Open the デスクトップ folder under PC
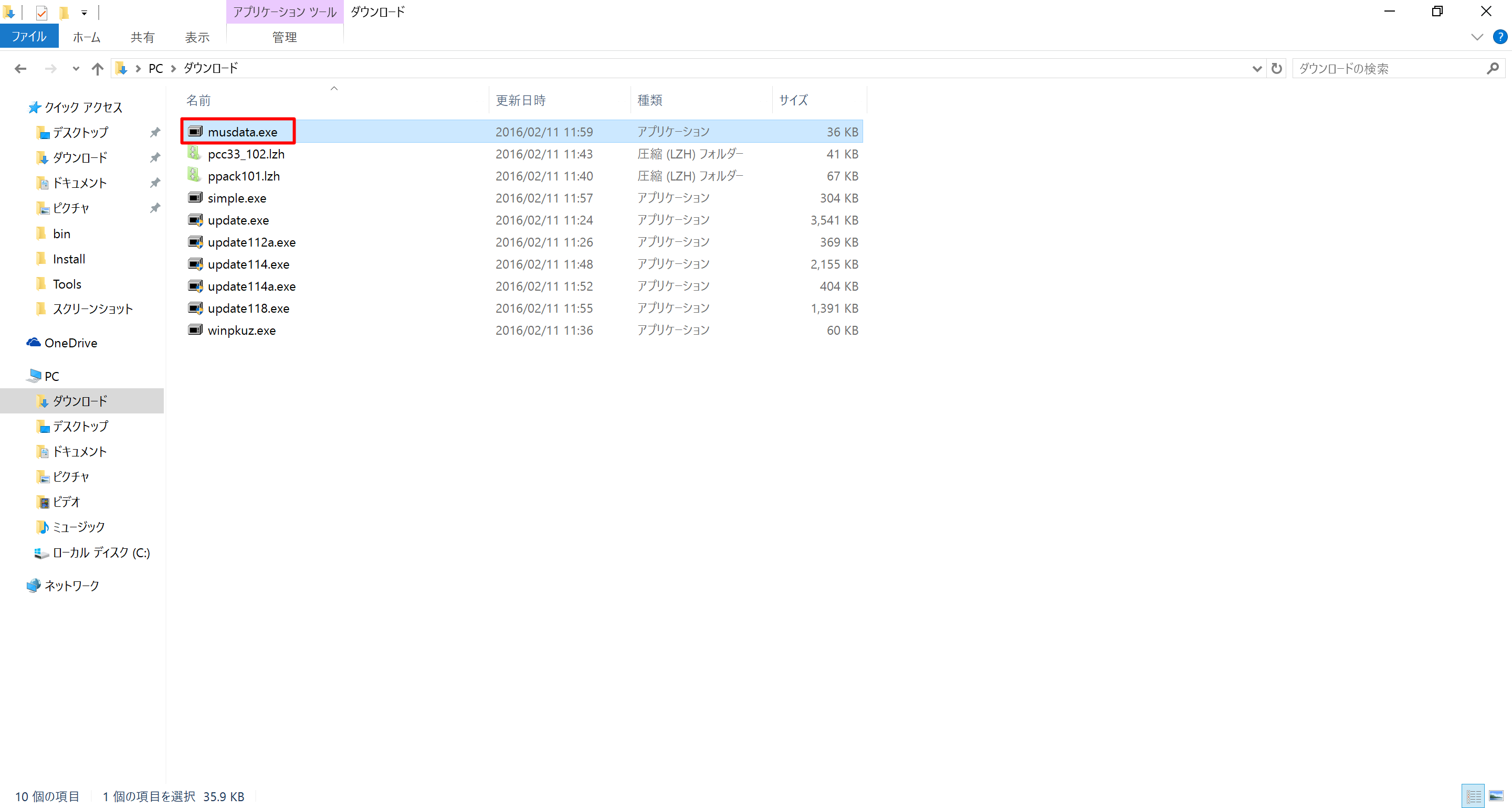1512x808 pixels. 80,426
